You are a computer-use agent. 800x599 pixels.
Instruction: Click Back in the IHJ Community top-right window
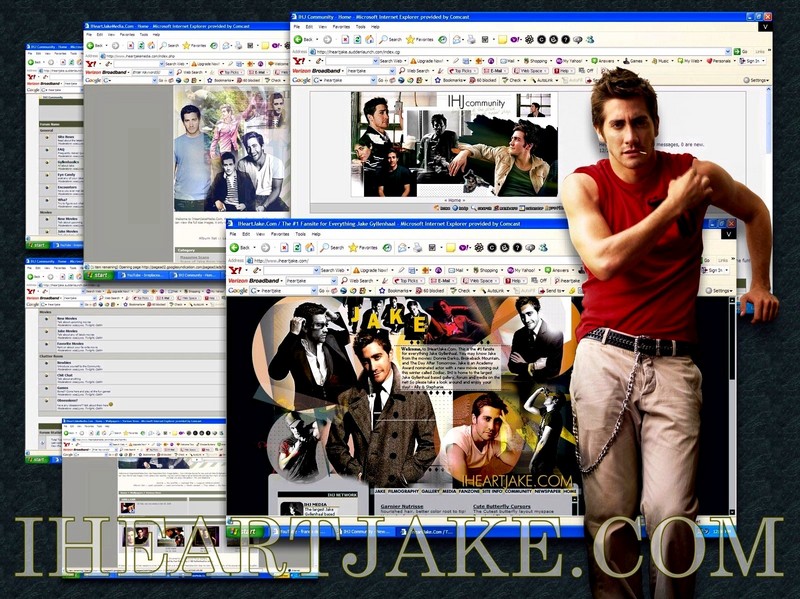pos(305,39)
